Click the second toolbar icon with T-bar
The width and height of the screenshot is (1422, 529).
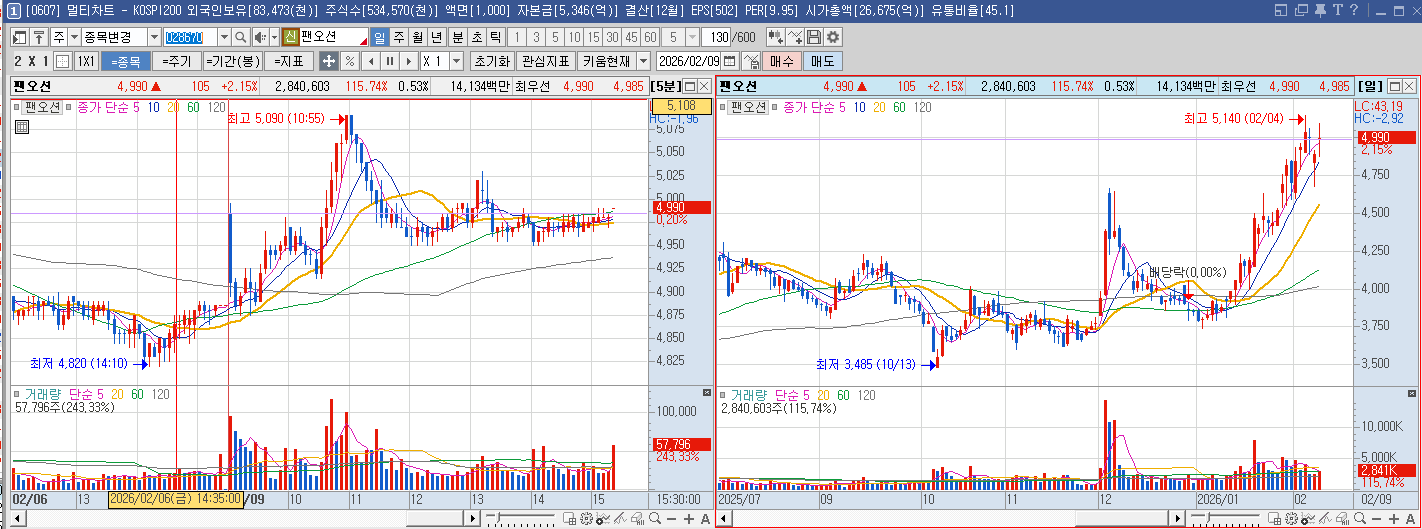[x=39, y=37]
